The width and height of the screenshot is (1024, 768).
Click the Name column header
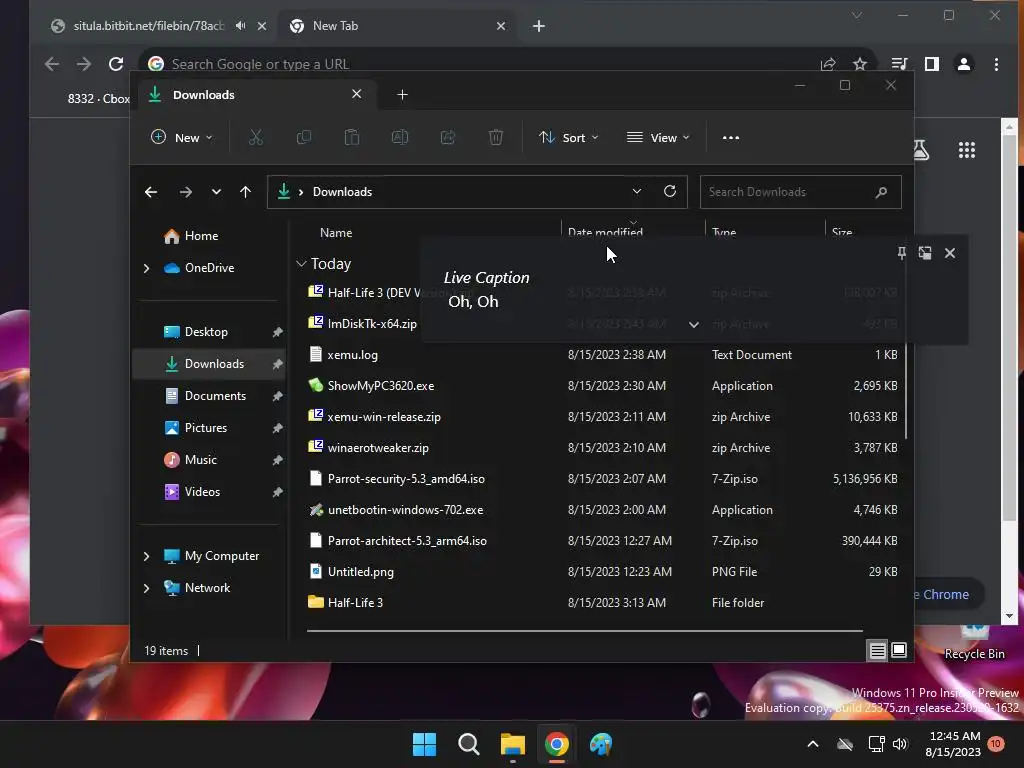(x=336, y=232)
